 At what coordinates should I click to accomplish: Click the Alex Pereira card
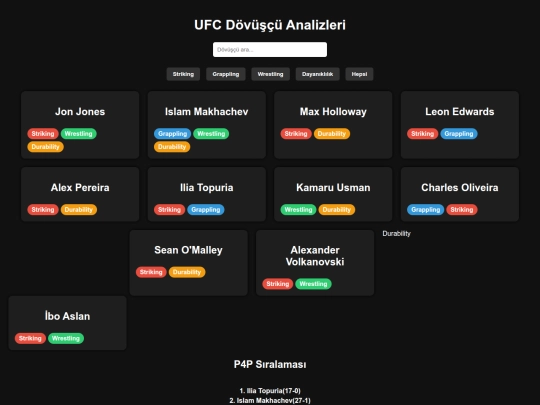tap(80, 194)
